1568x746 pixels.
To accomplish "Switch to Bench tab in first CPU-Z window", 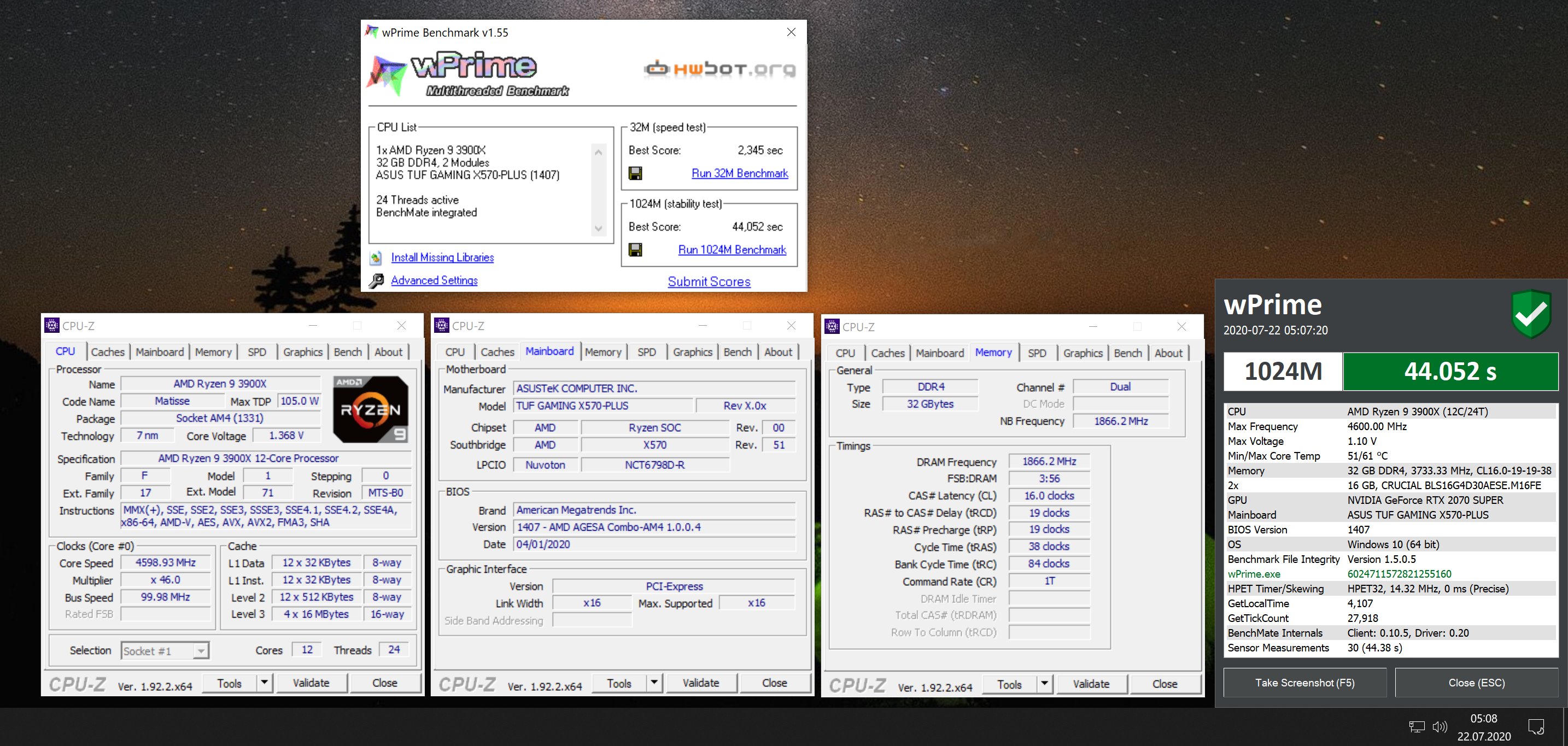I will pos(348,352).
